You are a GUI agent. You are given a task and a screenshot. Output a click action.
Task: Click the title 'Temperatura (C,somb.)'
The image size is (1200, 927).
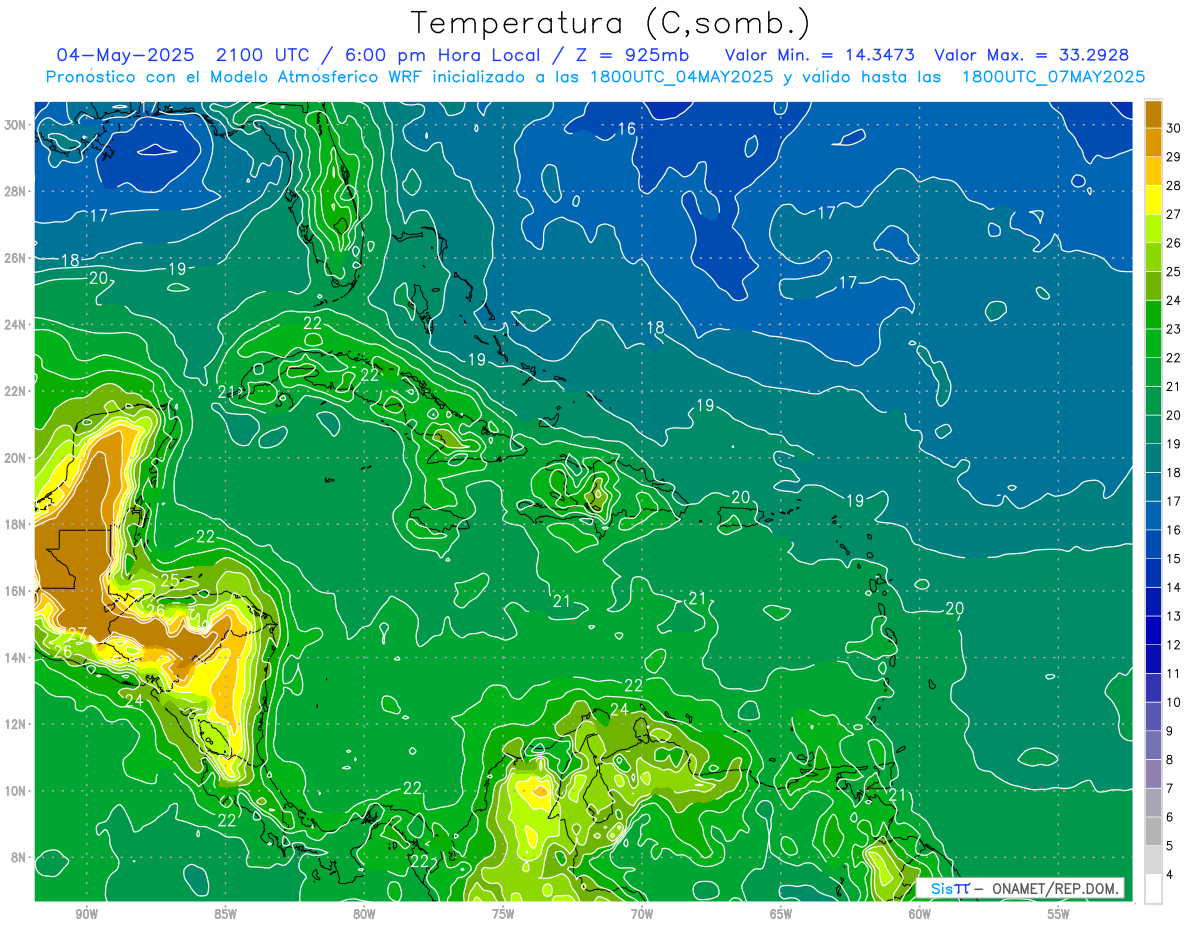point(610,24)
